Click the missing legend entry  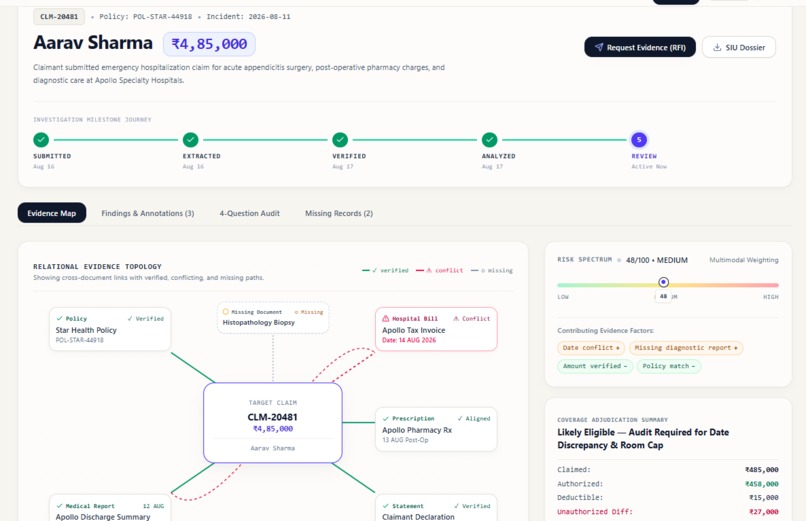pos(492,270)
